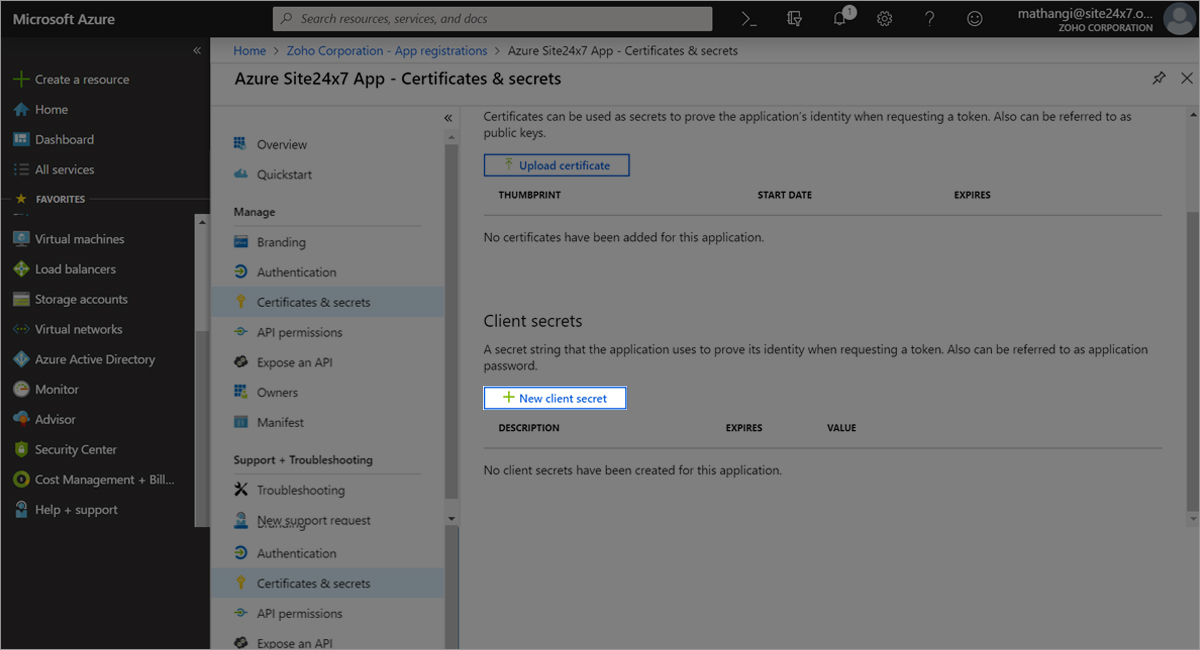Image resolution: width=1200 pixels, height=650 pixels.
Task: Click the Upload certificate button
Action: tap(557, 165)
